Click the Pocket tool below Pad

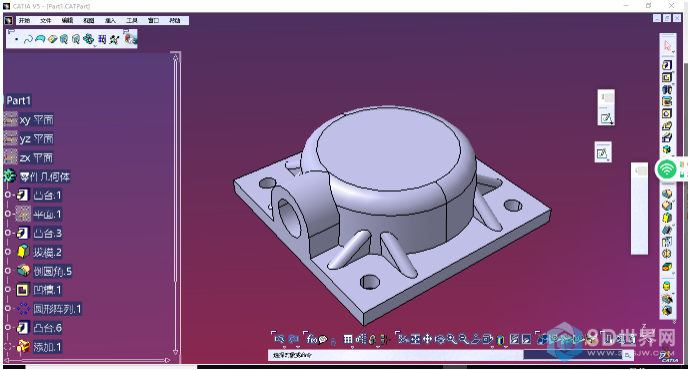(667, 77)
